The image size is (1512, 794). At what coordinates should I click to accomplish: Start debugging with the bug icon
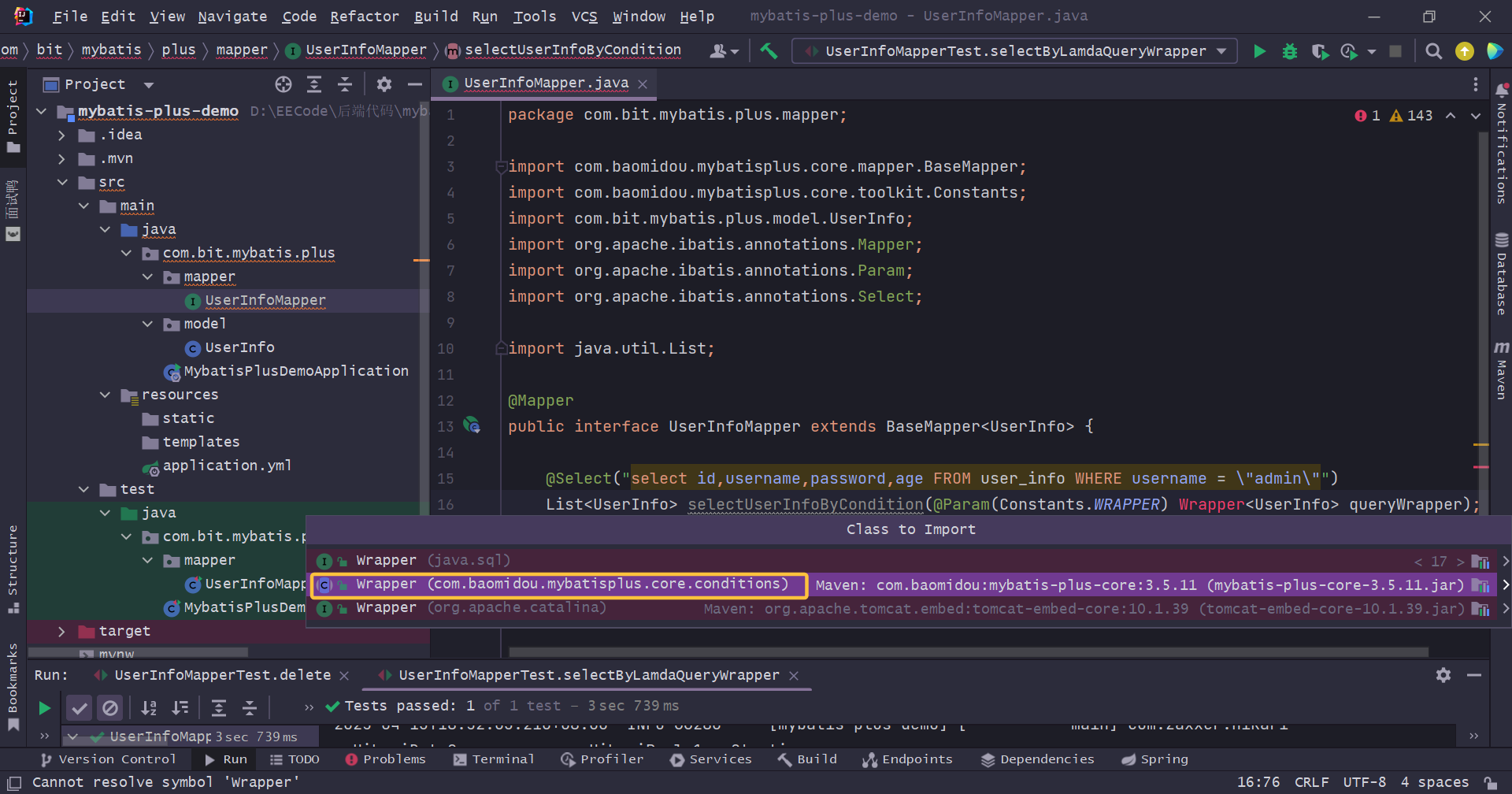pos(1290,51)
